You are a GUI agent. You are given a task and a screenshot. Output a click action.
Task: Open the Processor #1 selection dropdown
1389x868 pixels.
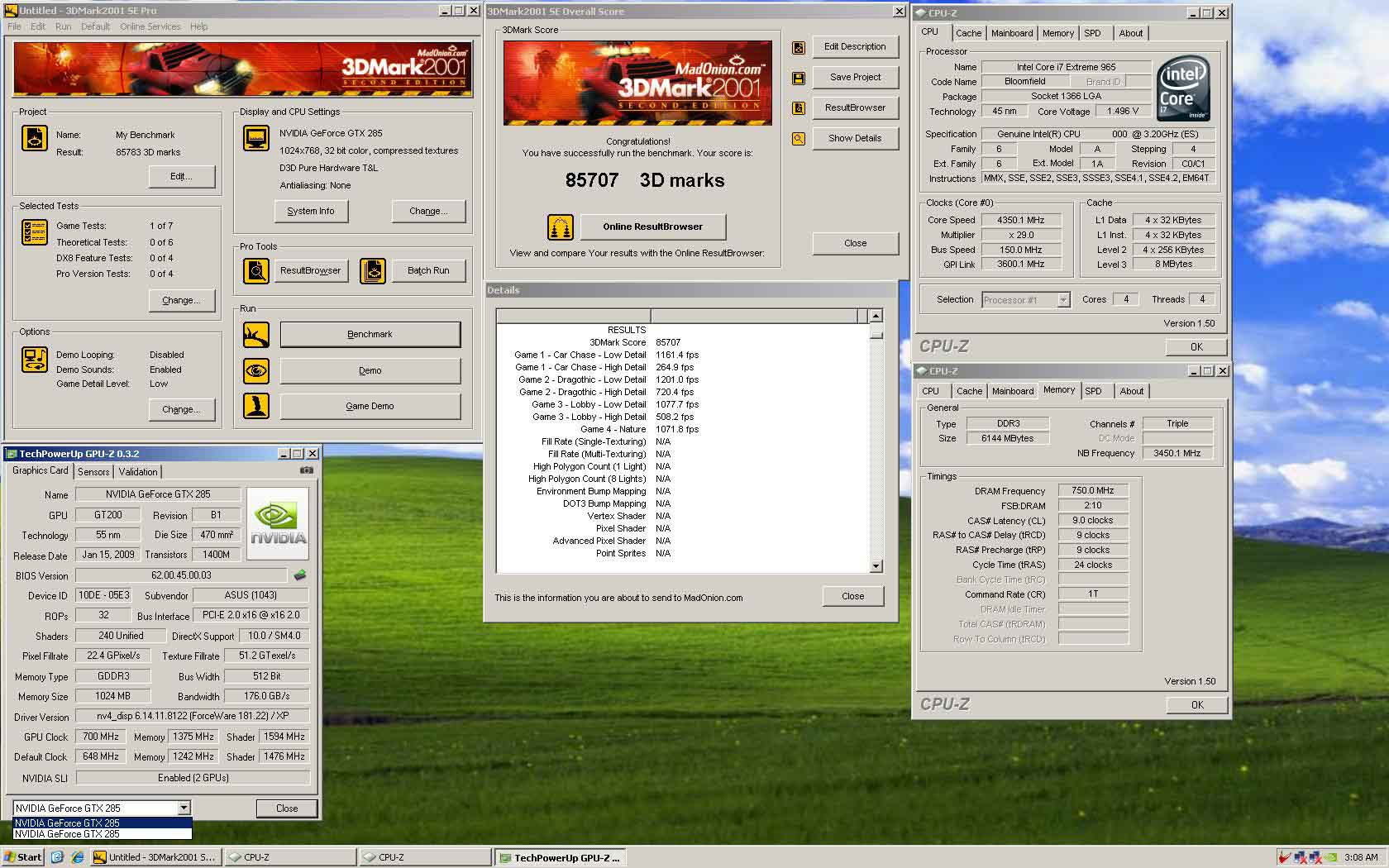click(1063, 300)
